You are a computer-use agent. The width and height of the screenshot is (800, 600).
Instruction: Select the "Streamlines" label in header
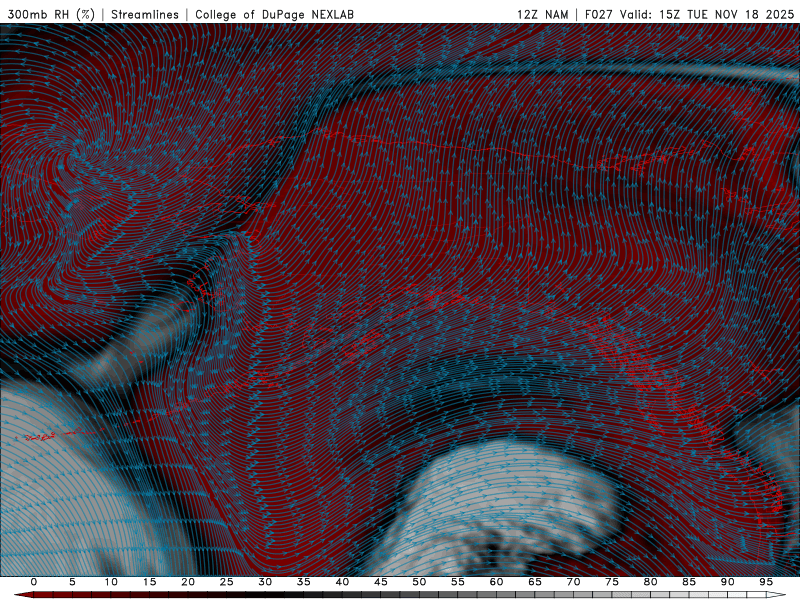point(145,14)
